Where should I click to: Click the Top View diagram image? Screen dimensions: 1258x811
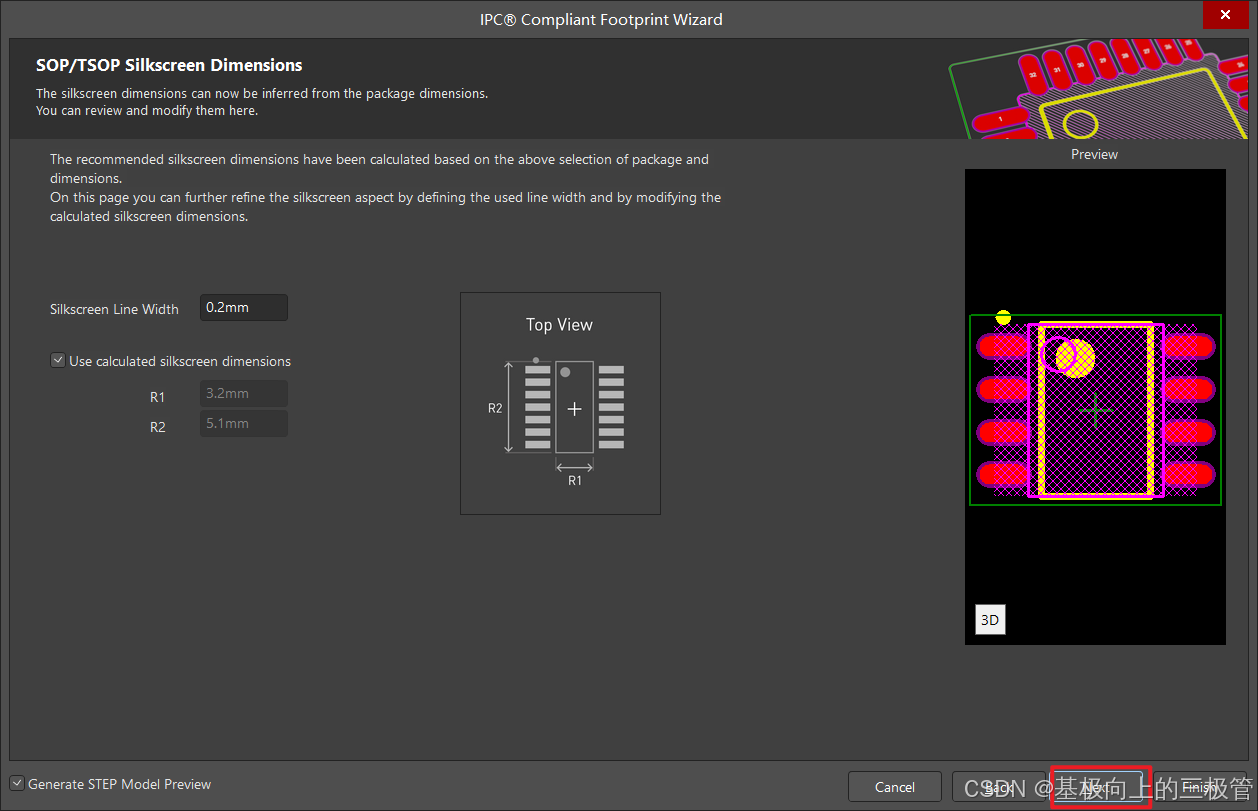560,403
